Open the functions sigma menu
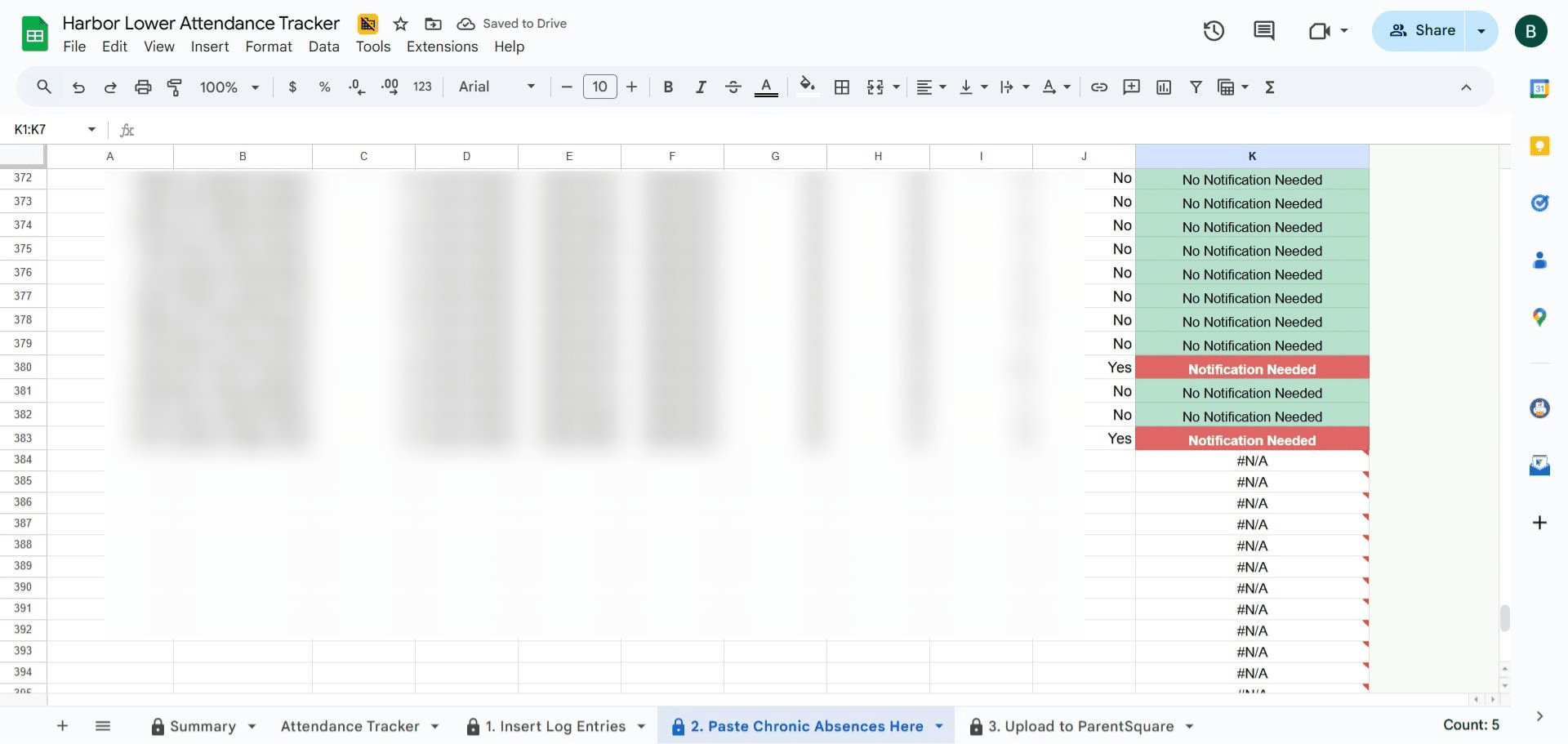Image resolution: width=1568 pixels, height=744 pixels. click(1269, 87)
